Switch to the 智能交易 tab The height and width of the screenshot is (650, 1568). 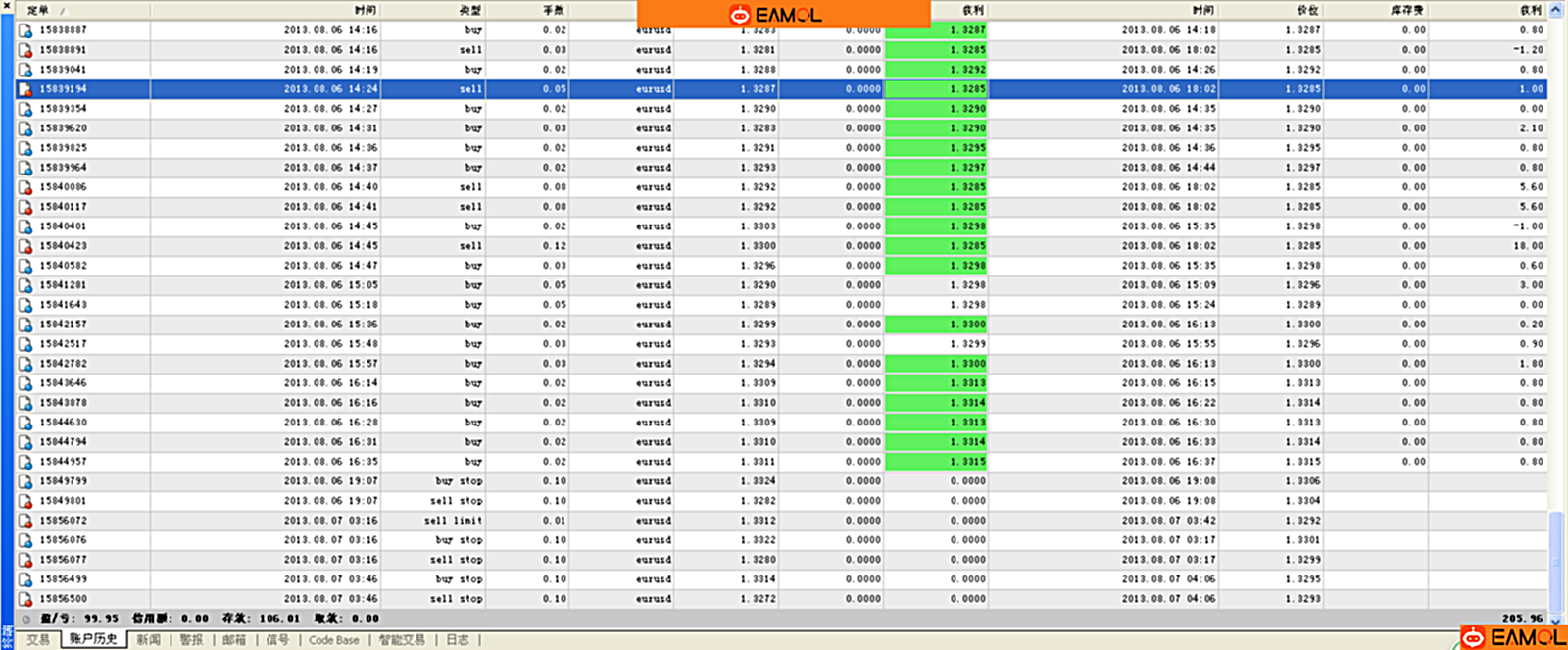(403, 640)
